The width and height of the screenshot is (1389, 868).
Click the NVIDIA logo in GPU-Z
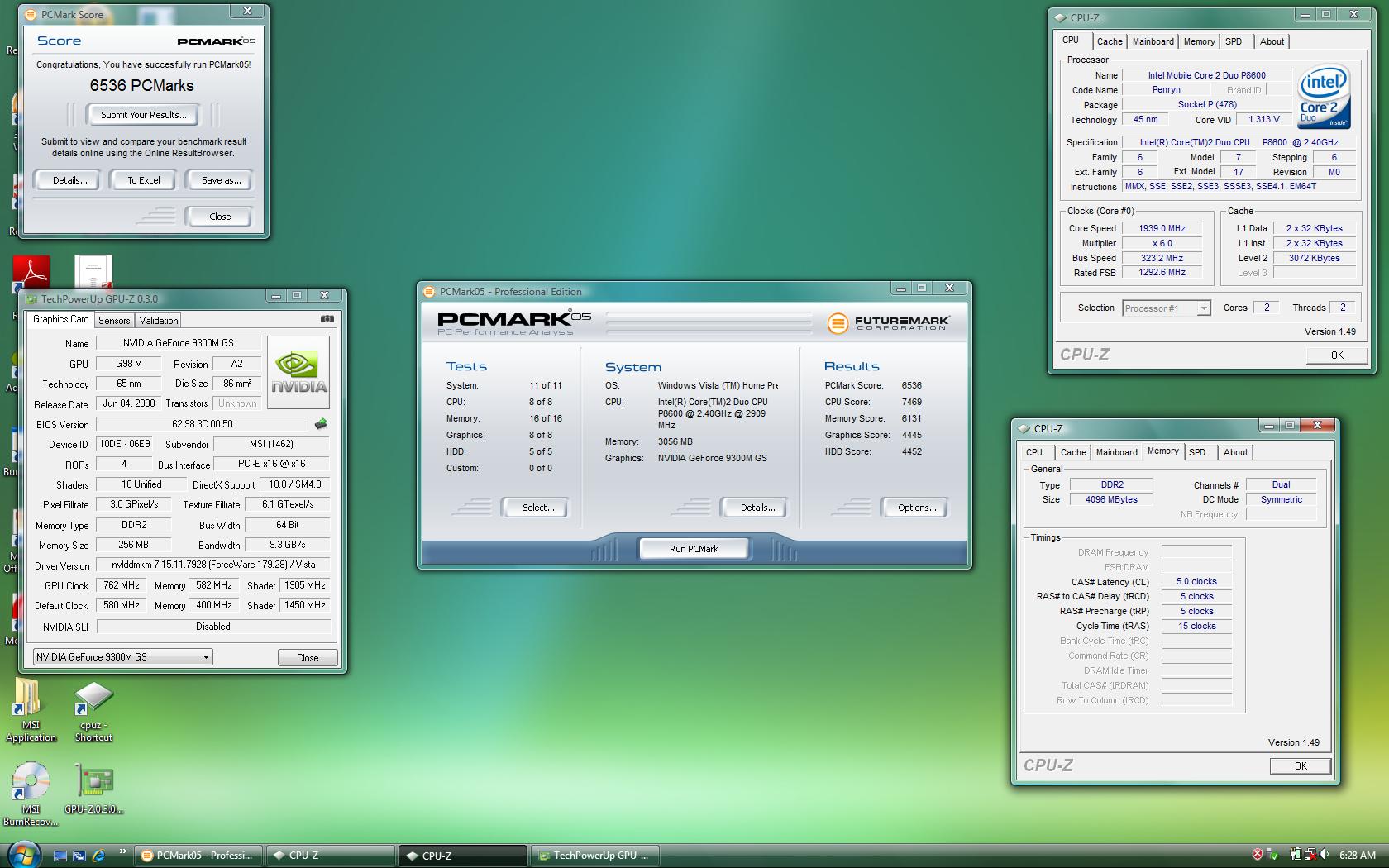click(299, 372)
